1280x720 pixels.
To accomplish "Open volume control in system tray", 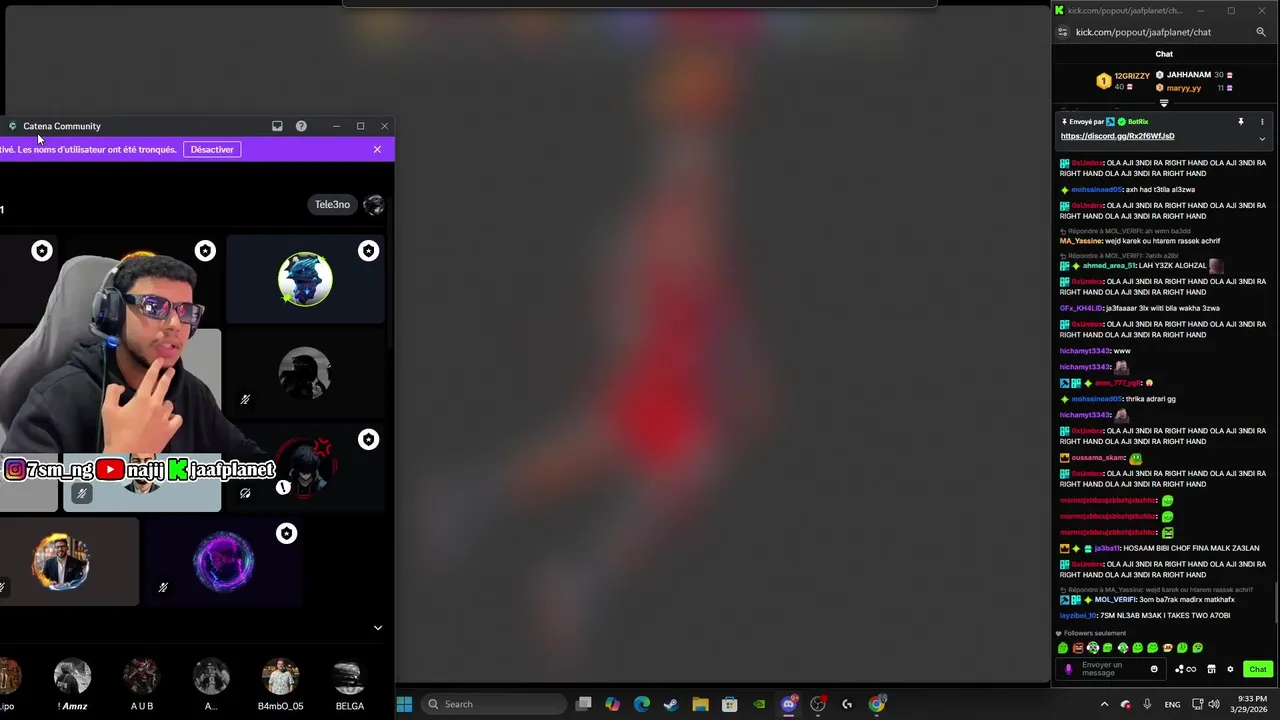I will (1214, 704).
